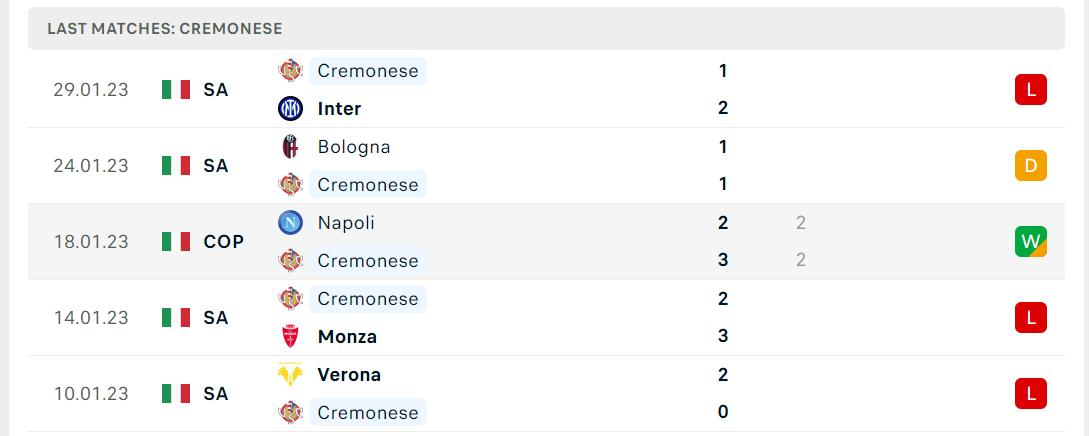The width and height of the screenshot is (1089, 436).
Task: Open the Inter team link
Action: pos(339,108)
